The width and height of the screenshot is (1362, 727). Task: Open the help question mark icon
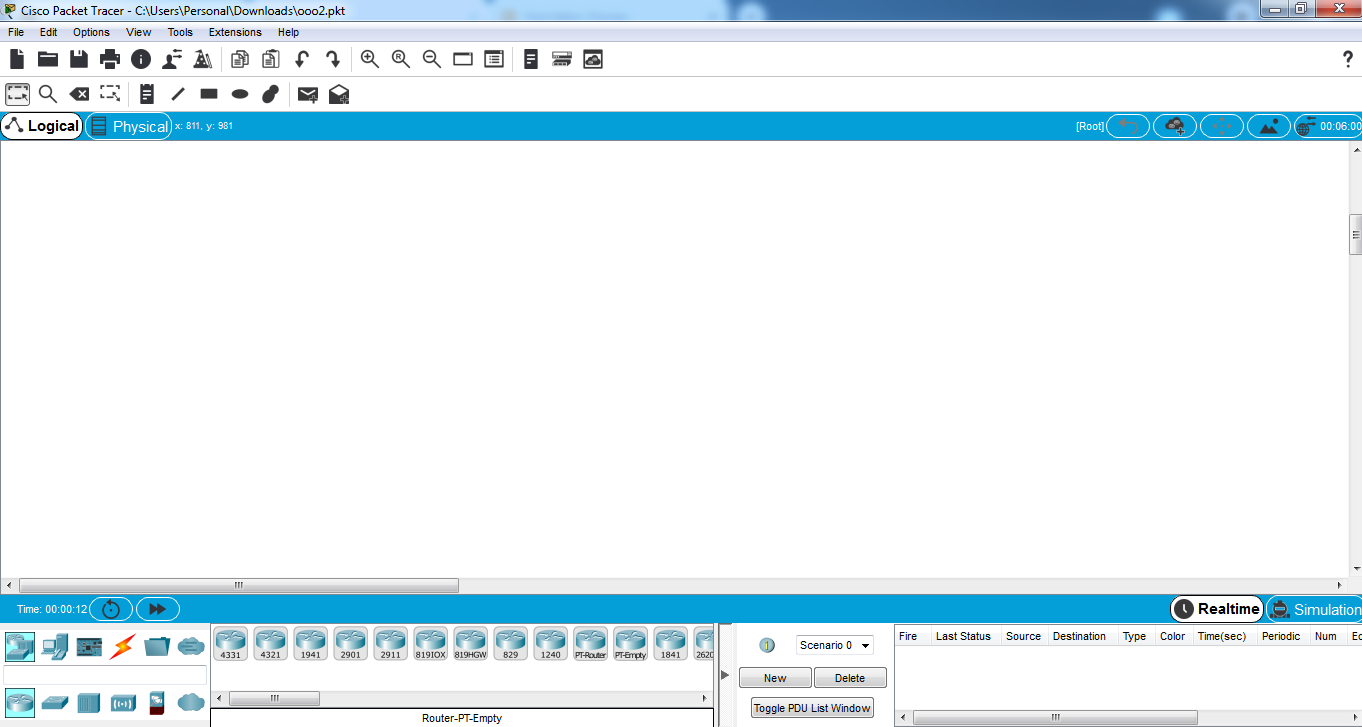tap(1347, 59)
